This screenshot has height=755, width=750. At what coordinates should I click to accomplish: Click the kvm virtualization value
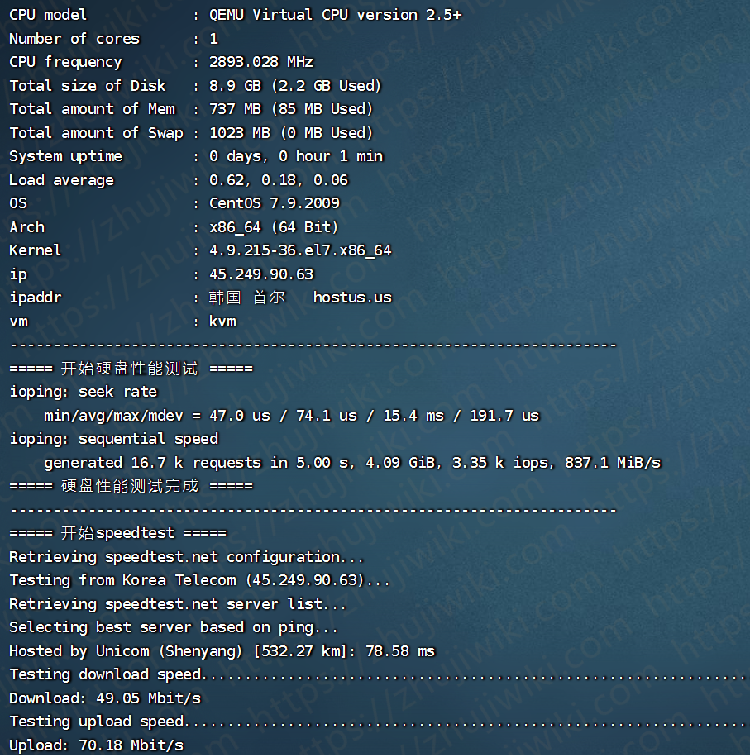coord(222,321)
